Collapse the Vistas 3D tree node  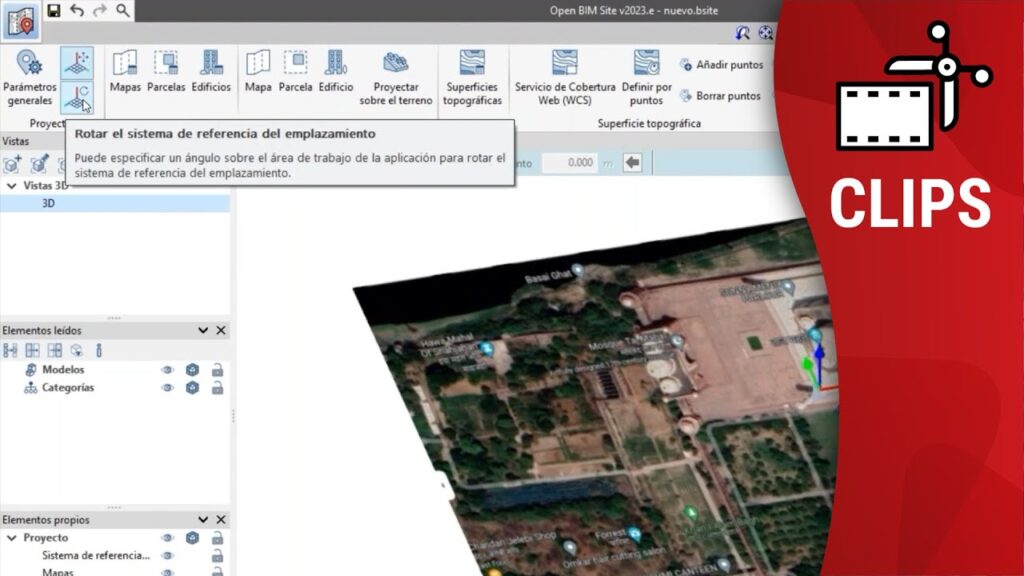[x=11, y=186]
